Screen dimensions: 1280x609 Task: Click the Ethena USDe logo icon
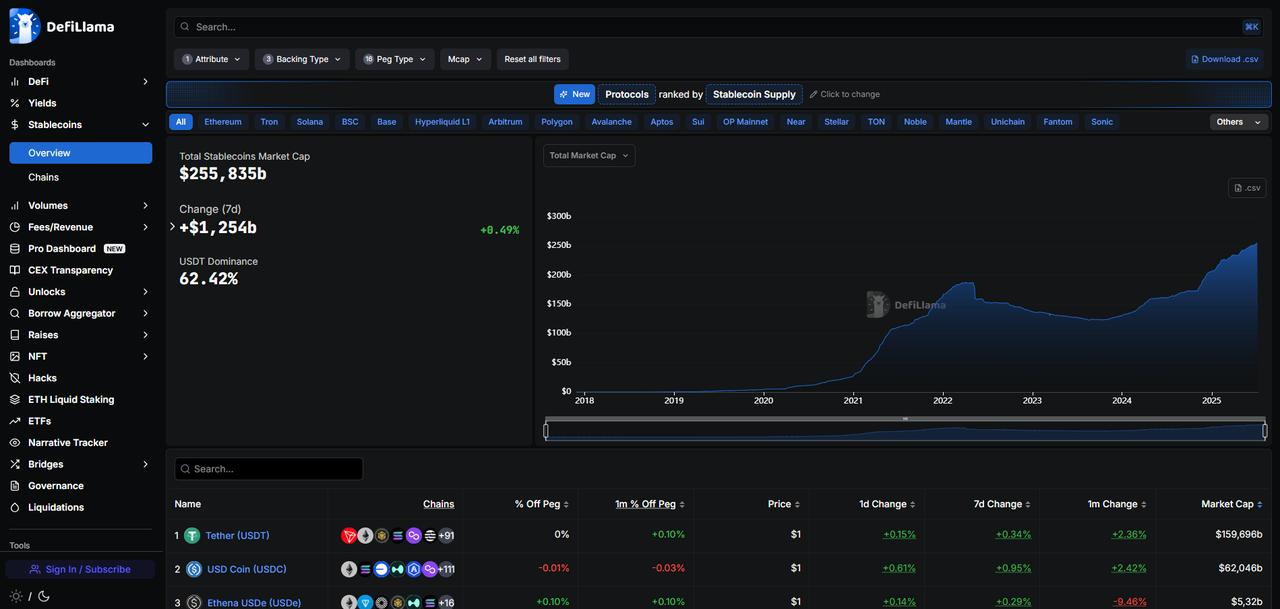(x=194, y=603)
